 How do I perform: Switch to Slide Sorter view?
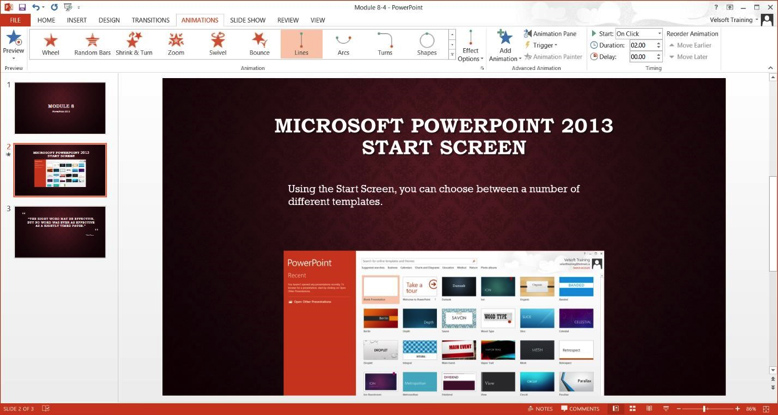[x=632, y=409]
